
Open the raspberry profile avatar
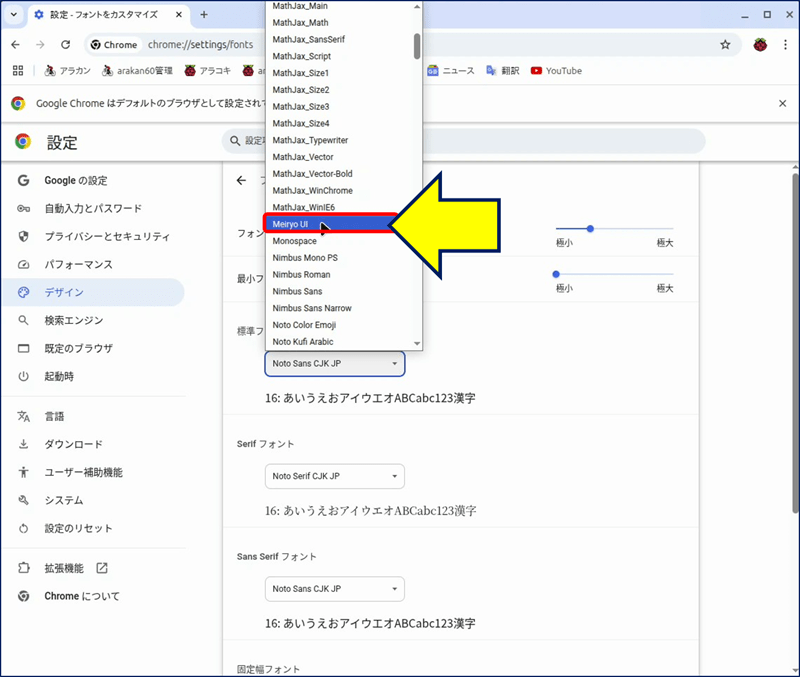click(x=760, y=45)
